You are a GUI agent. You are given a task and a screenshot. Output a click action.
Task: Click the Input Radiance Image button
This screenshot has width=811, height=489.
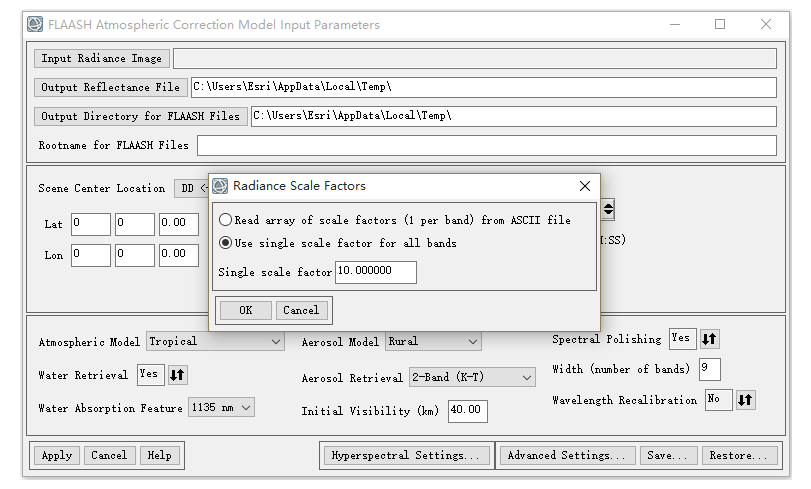[x=101, y=58]
